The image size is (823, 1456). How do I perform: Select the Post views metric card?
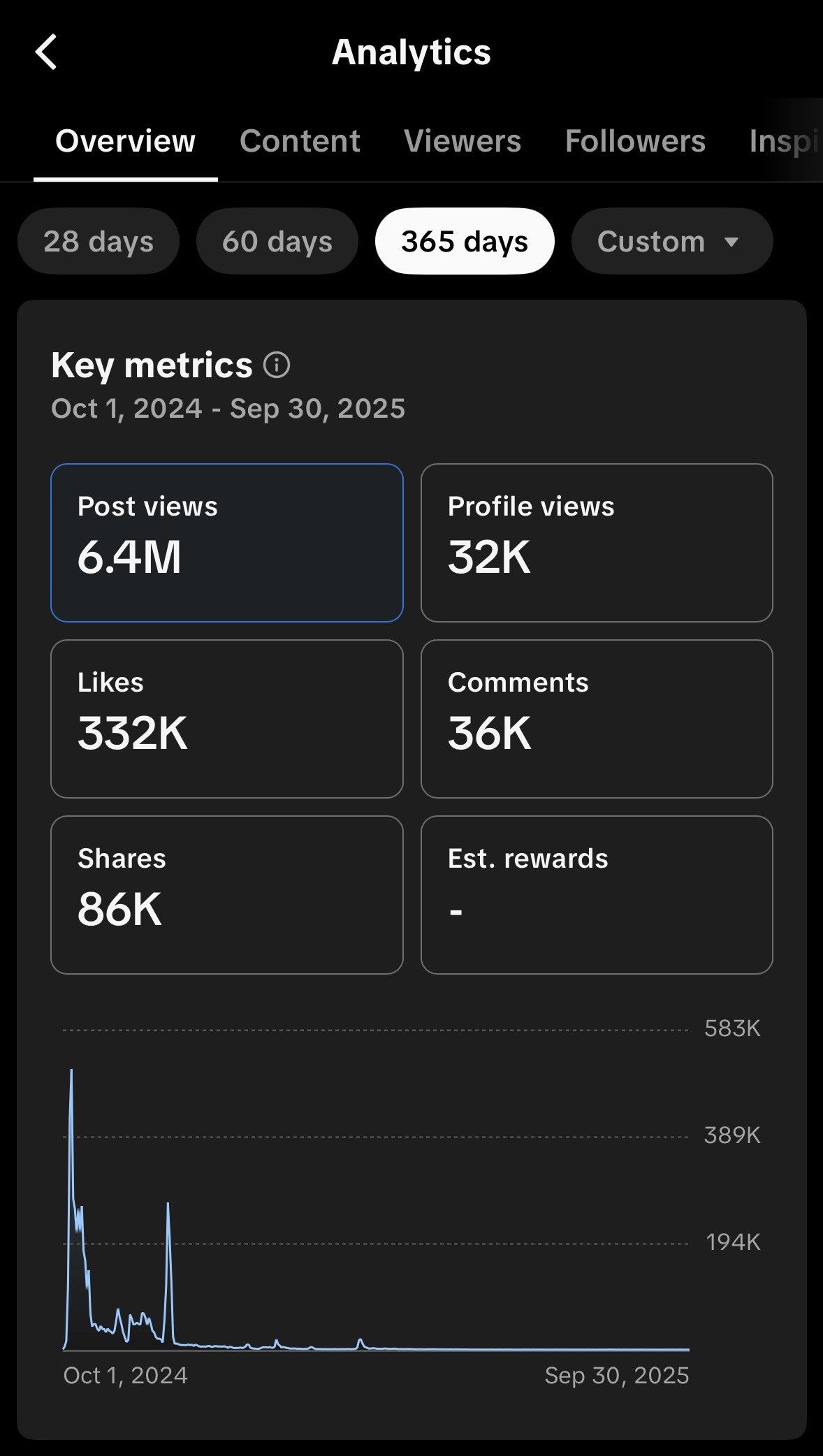227,543
